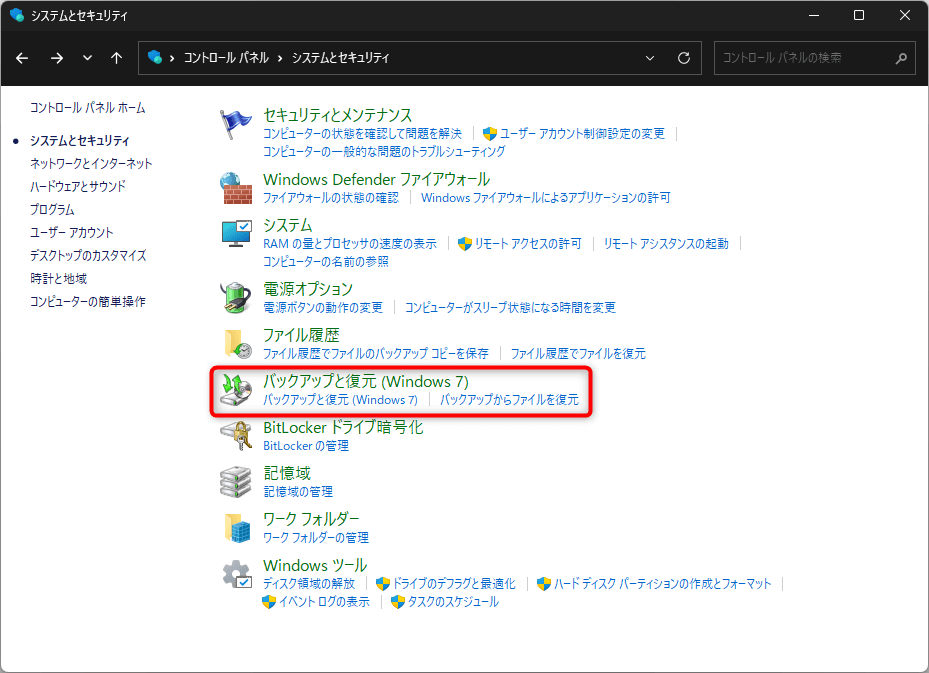The width and height of the screenshot is (929, 673).
Task: Expand the chevron after コントロール パネル in breadcrumb
Action: click(280, 58)
